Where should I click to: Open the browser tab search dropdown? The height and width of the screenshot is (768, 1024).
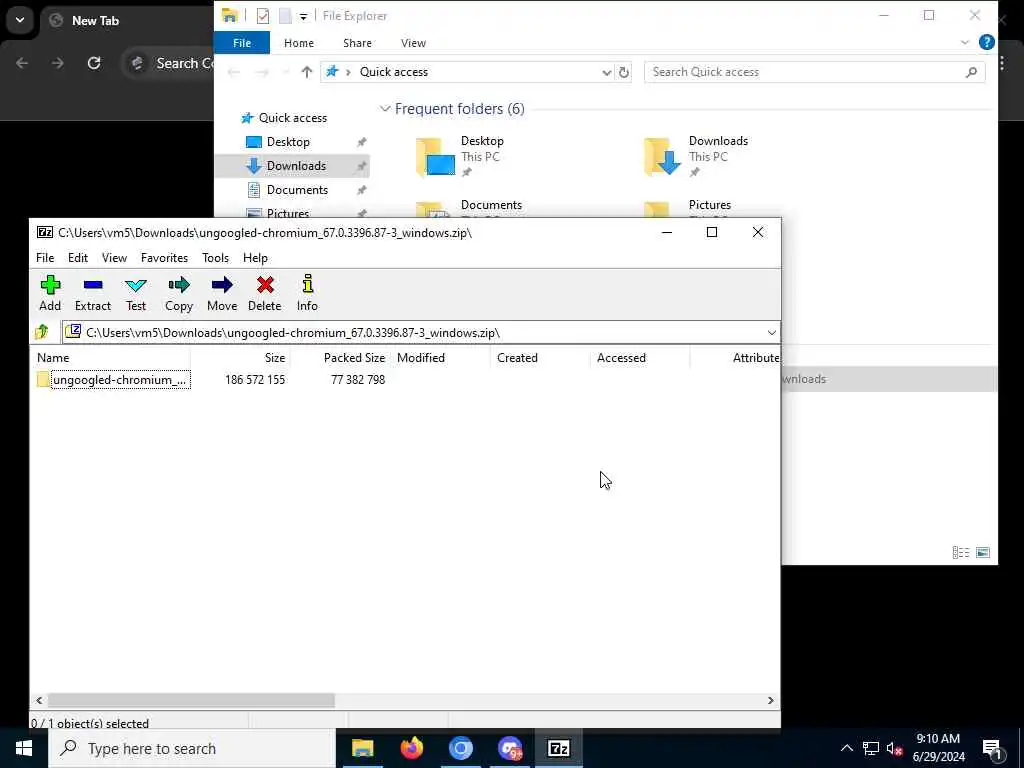tap(20, 20)
